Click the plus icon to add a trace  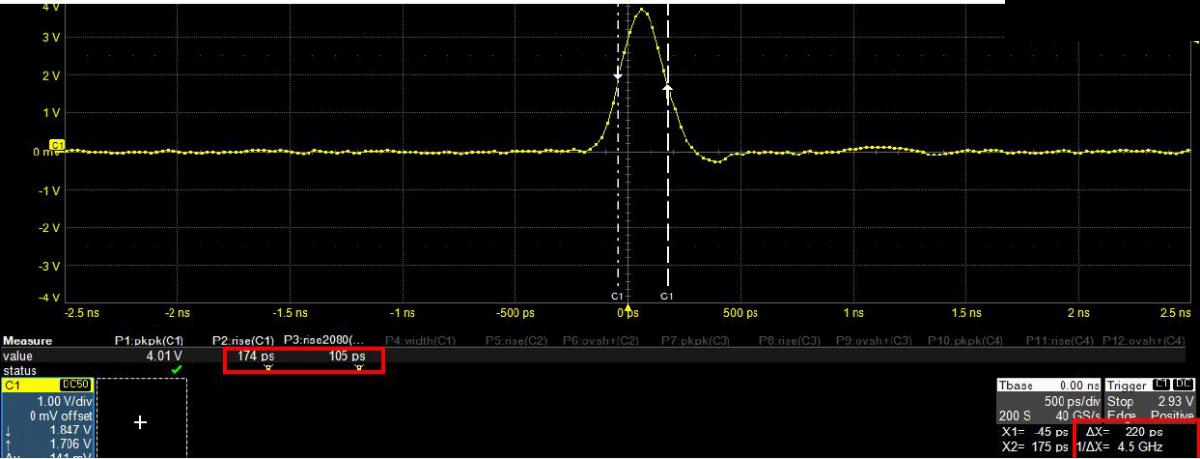click(141, 423)
